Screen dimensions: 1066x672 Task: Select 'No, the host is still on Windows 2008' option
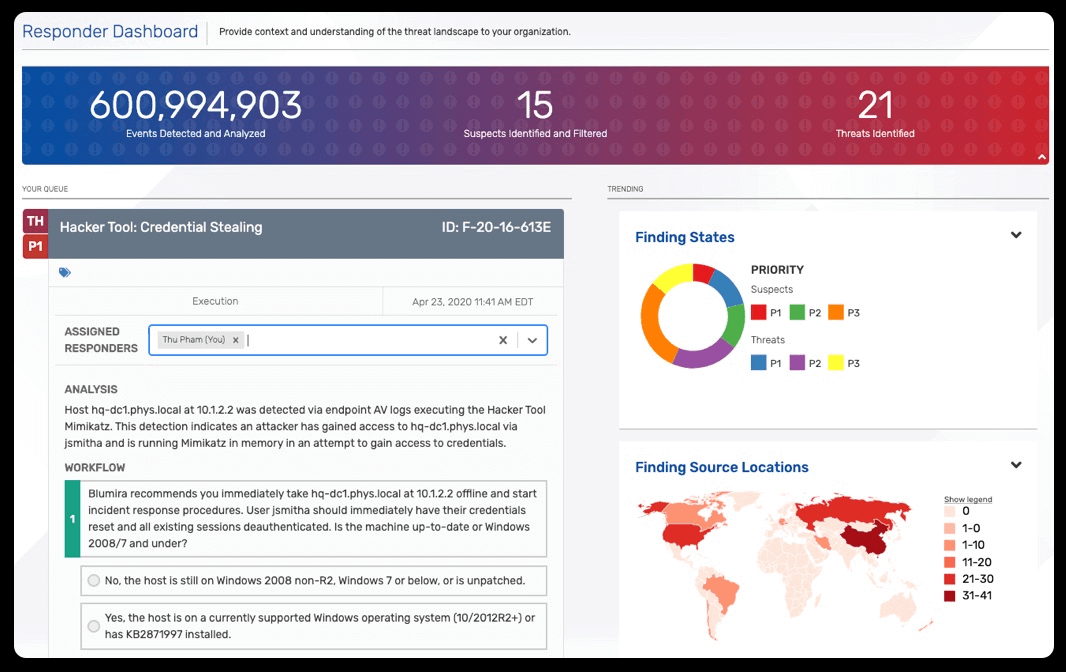coord(94,580)
